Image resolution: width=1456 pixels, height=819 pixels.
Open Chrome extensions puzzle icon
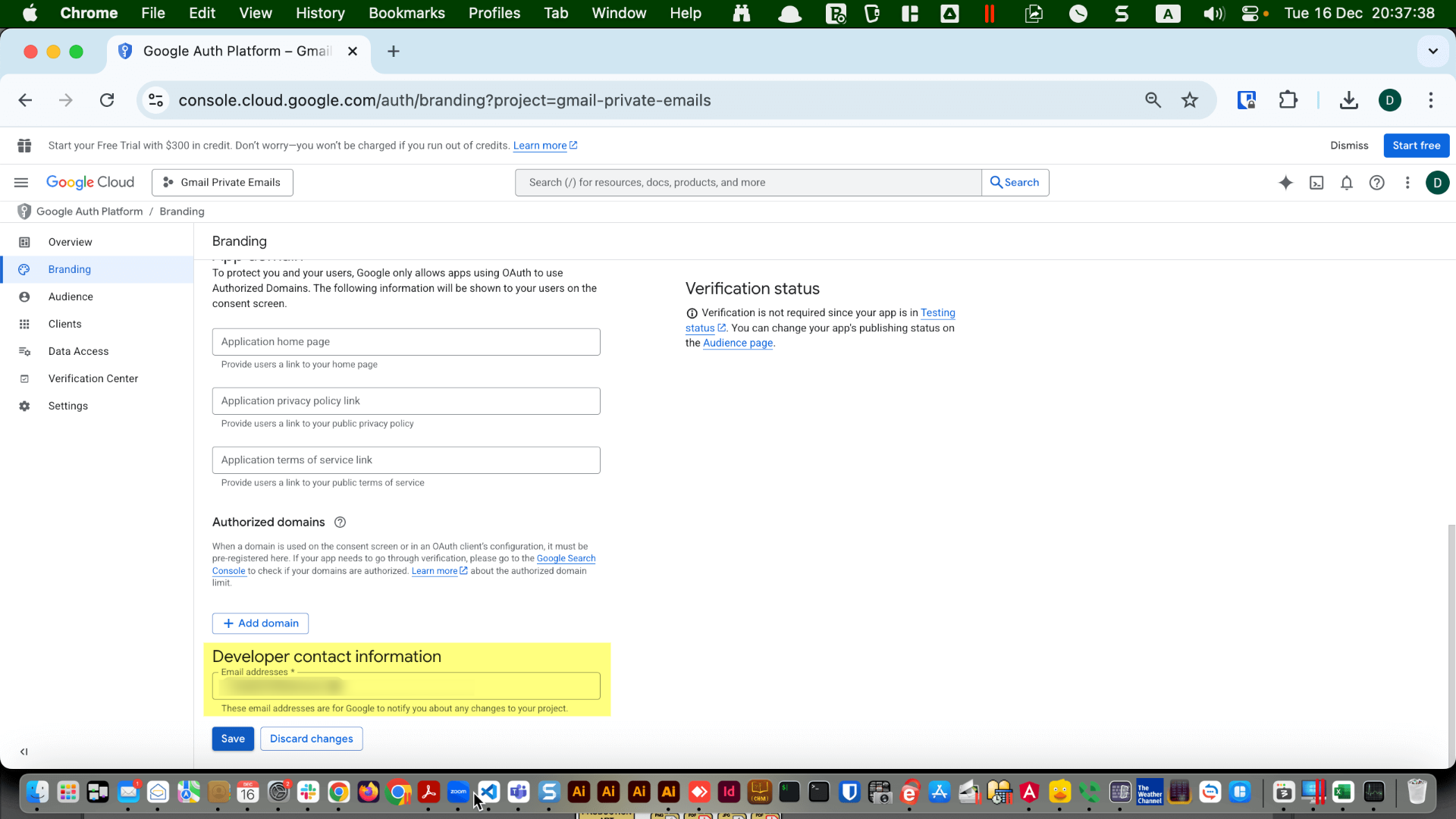tap(1288, 99)
